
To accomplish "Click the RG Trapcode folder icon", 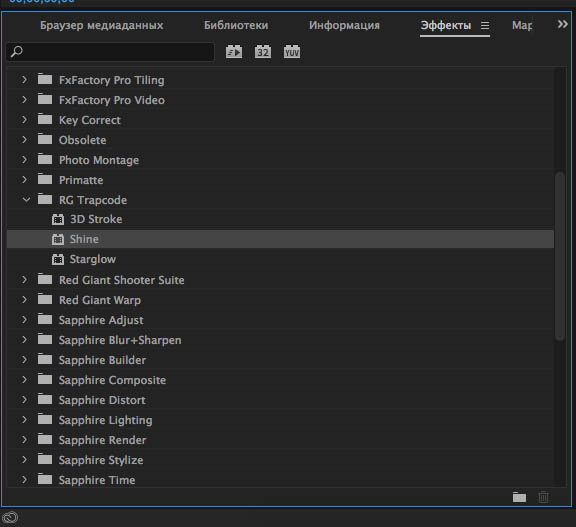I will point(45,199).
